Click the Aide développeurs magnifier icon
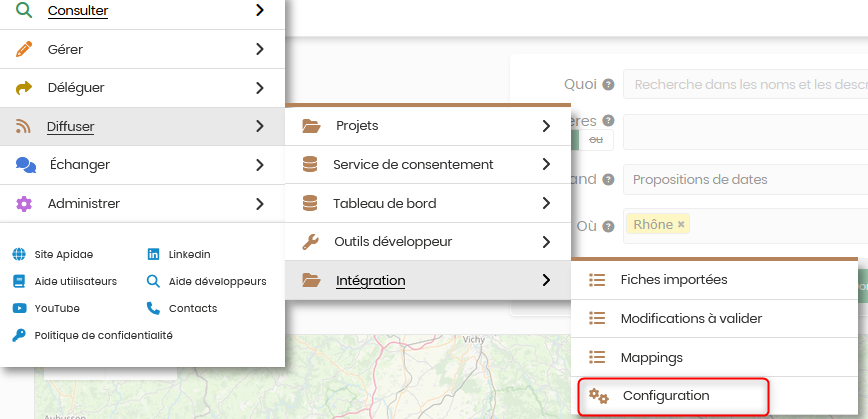This screenshot has height=419, width=868. (x=153, y=281)
